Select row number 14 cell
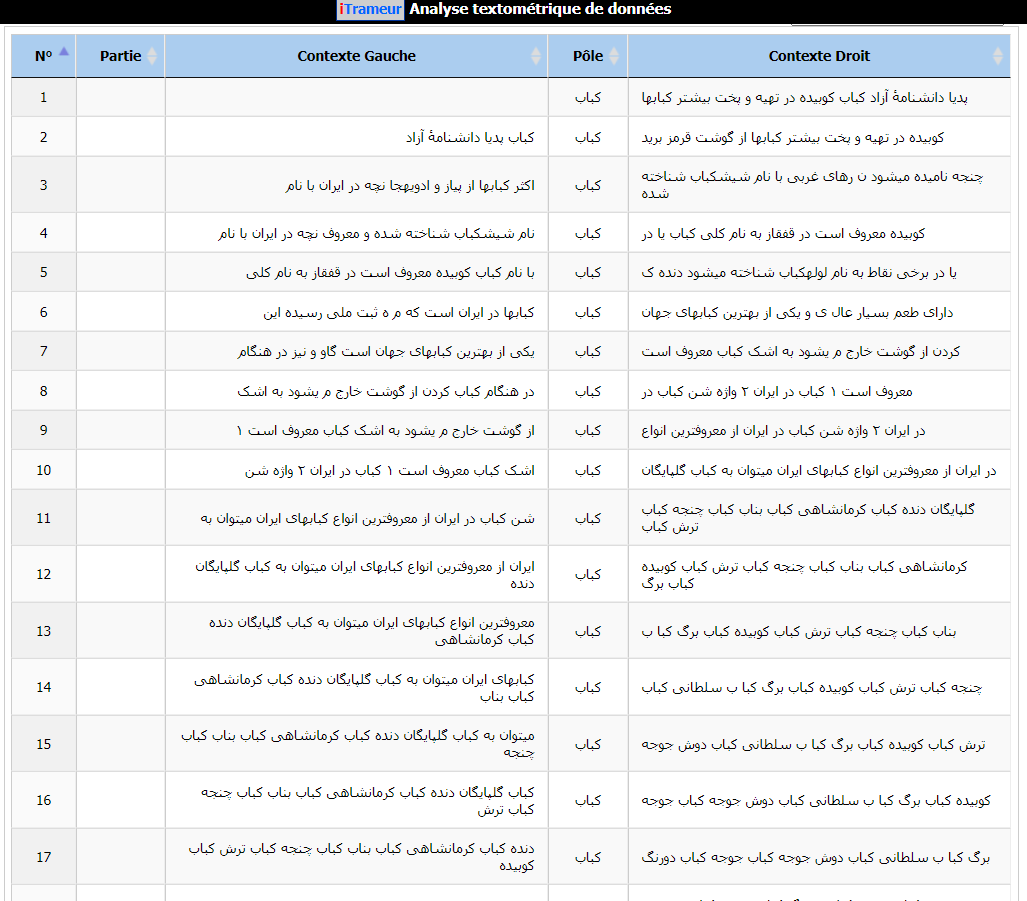Screen dimensions: 1027x901 pyautogui.click(x=43, y=688)
